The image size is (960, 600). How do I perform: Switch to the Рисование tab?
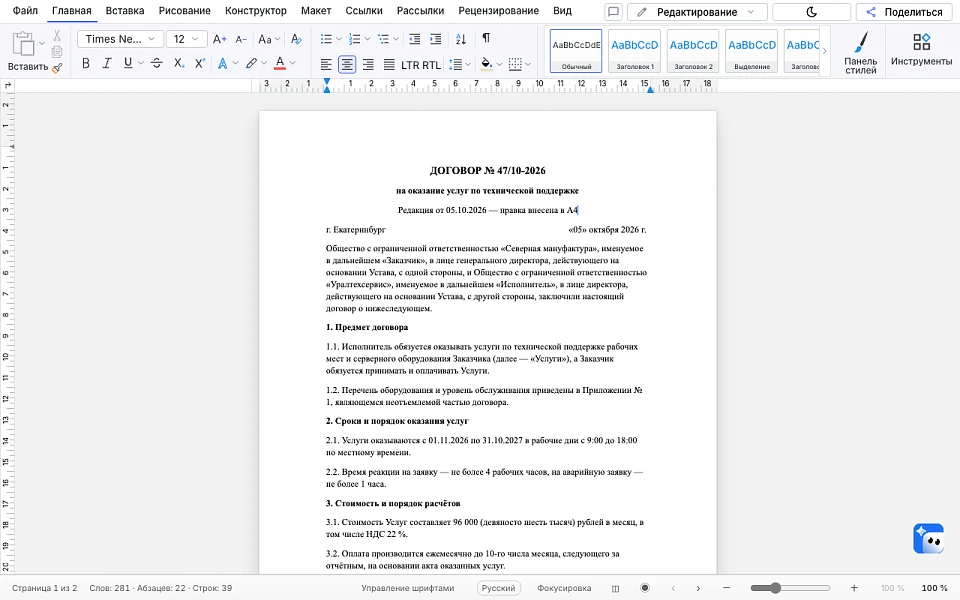[184, 10]
